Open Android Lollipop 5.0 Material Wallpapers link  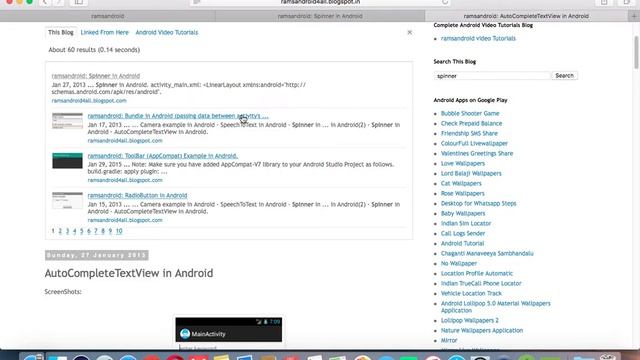[496, 307]
